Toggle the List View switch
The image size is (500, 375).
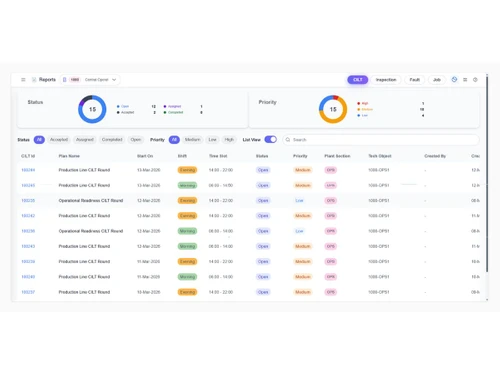coord(271,139)
